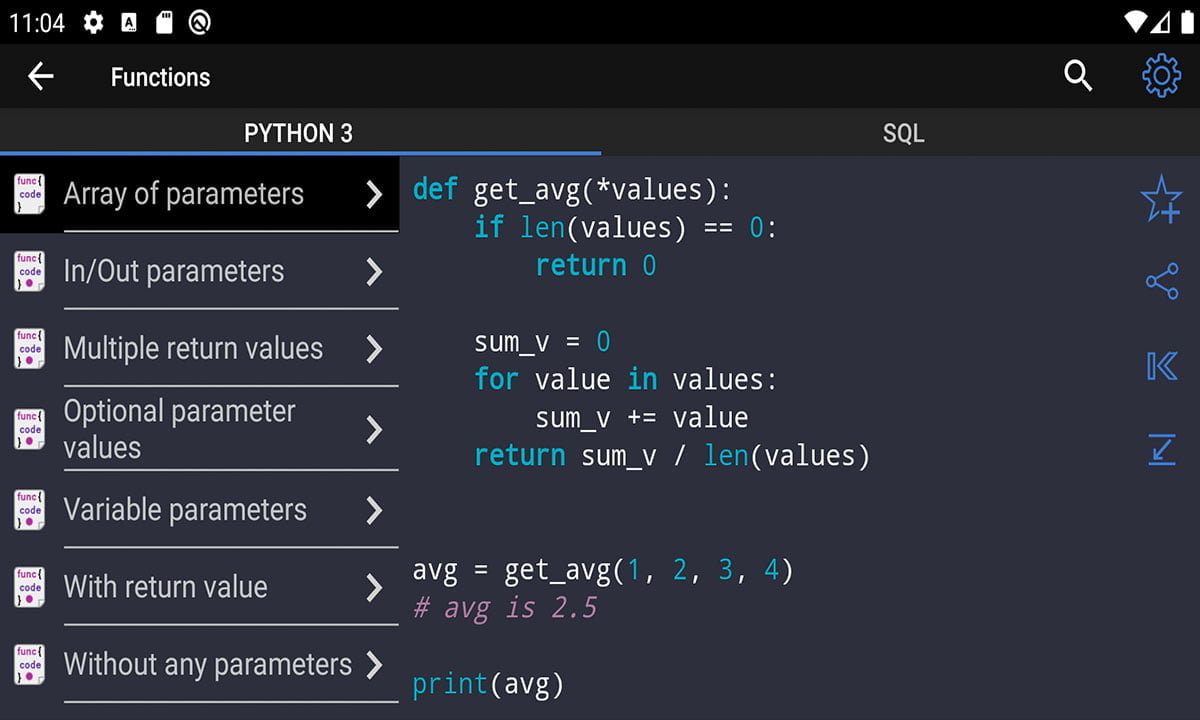Click the Wi-Fi signal status icon
The height and width of the screenshot is (720, 1200).
(x=1134, y=21)
